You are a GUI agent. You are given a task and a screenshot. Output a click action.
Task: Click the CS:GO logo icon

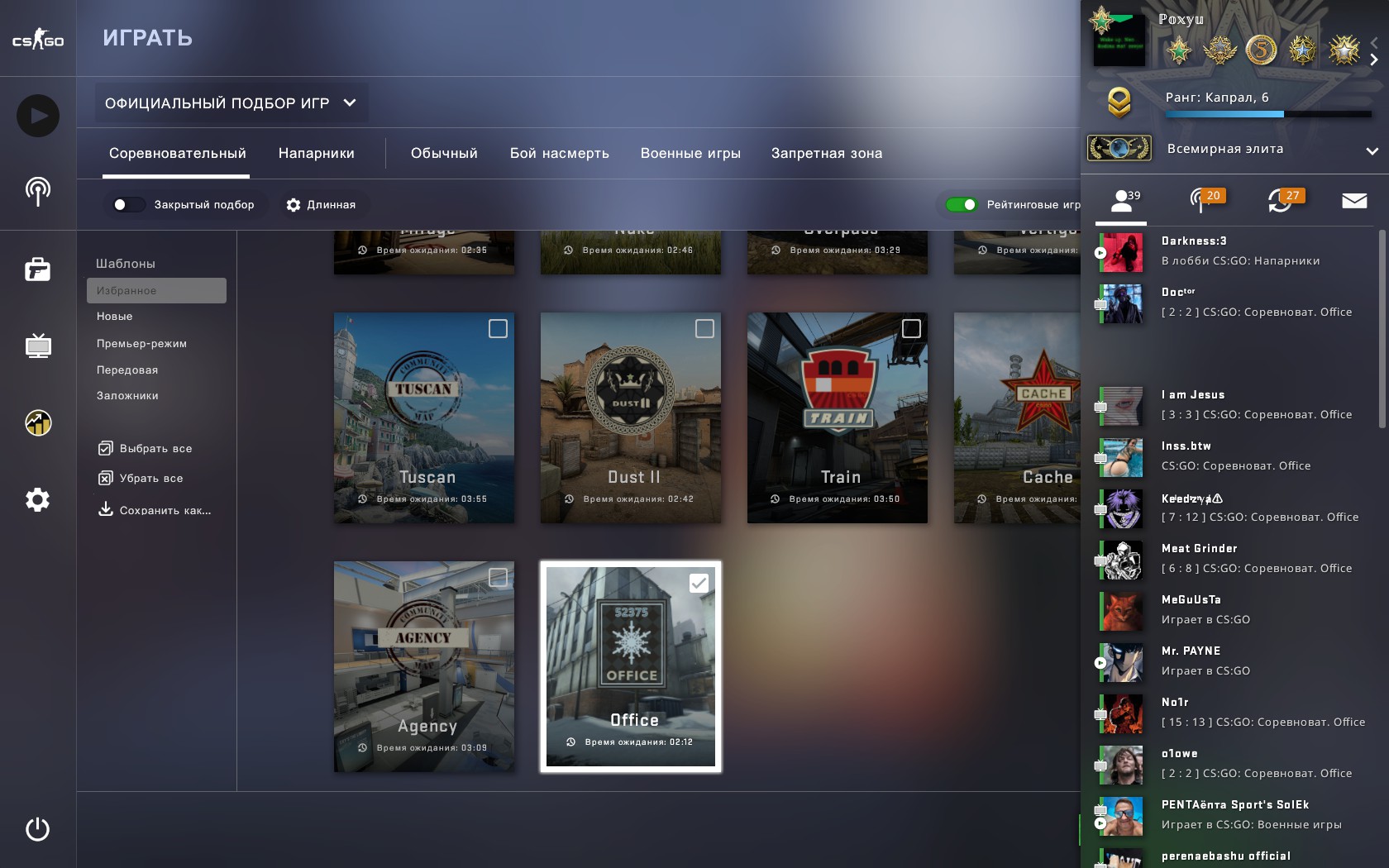click(38, 38)
